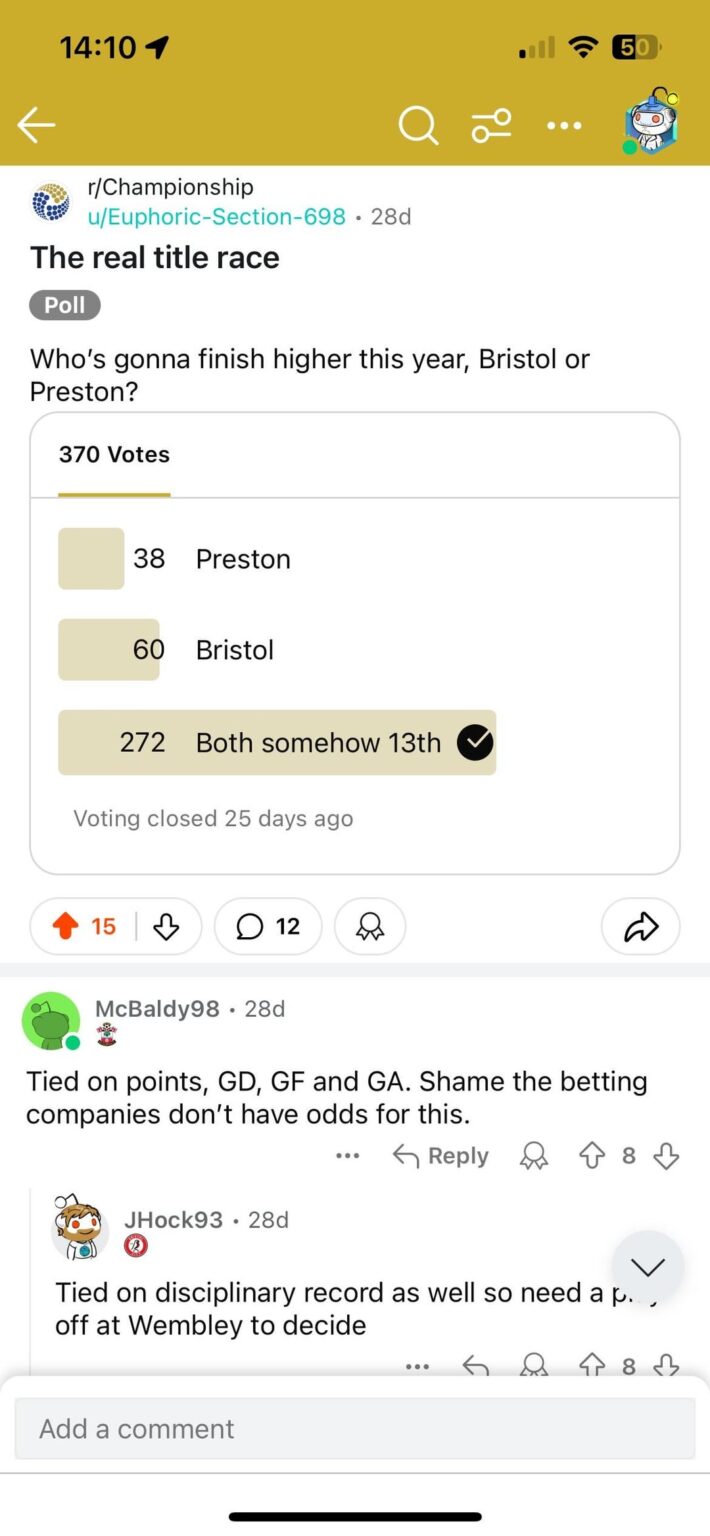Visit u/Euphoric-Section-698's profile
This screenshot has width=710, height=1536.
coord(216,216)
